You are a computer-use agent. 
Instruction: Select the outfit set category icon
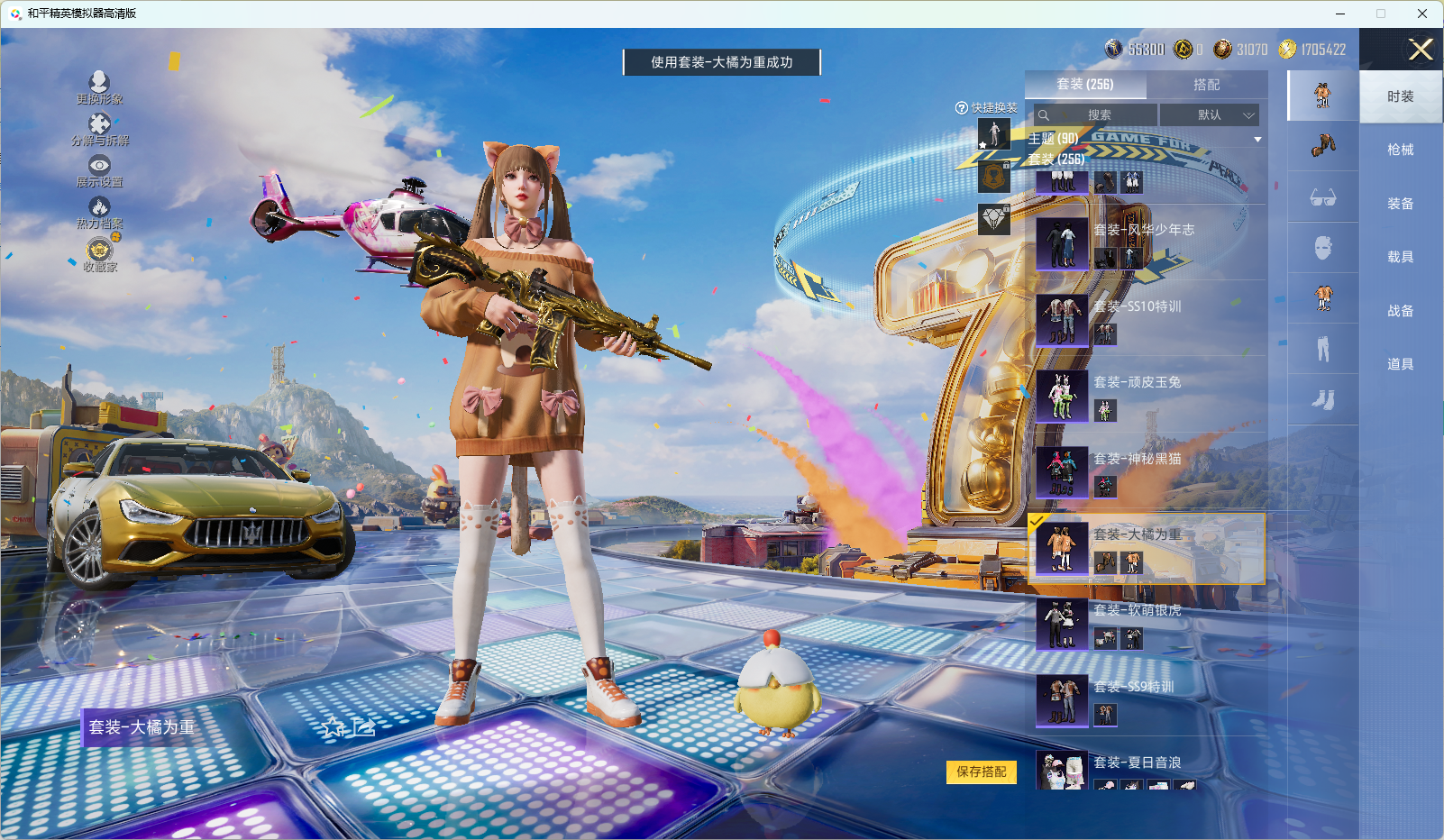pyautogui.click(x=1322, y=95)
